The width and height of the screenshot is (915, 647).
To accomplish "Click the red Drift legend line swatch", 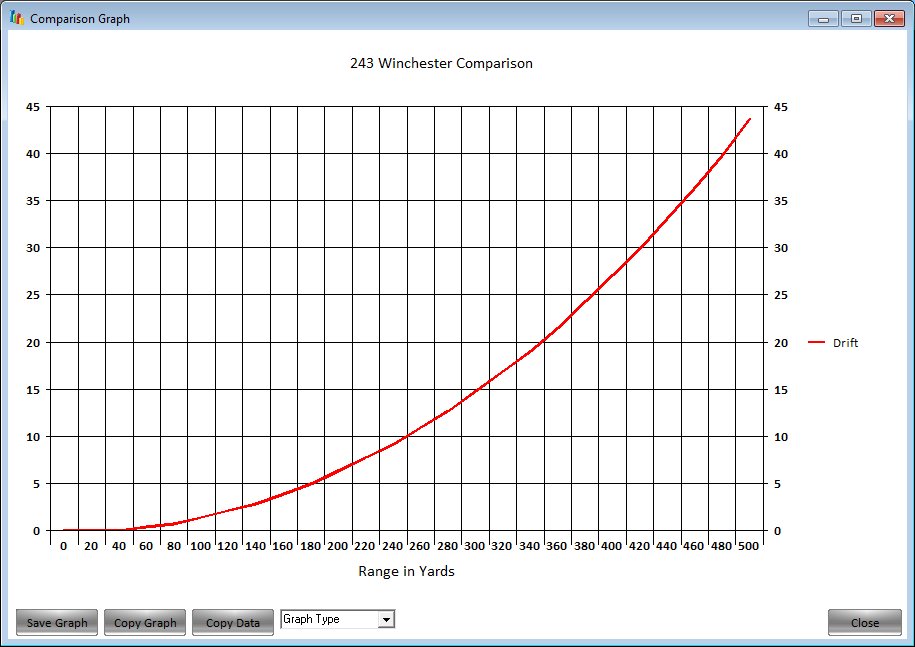I will click(816, 343).
